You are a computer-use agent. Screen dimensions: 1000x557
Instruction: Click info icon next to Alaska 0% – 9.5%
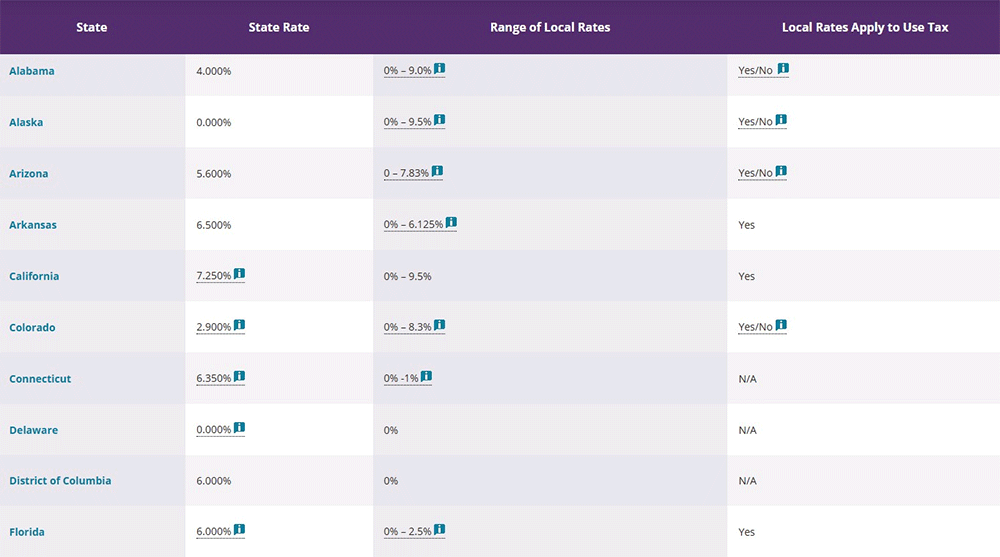click(x=439, y=120)
